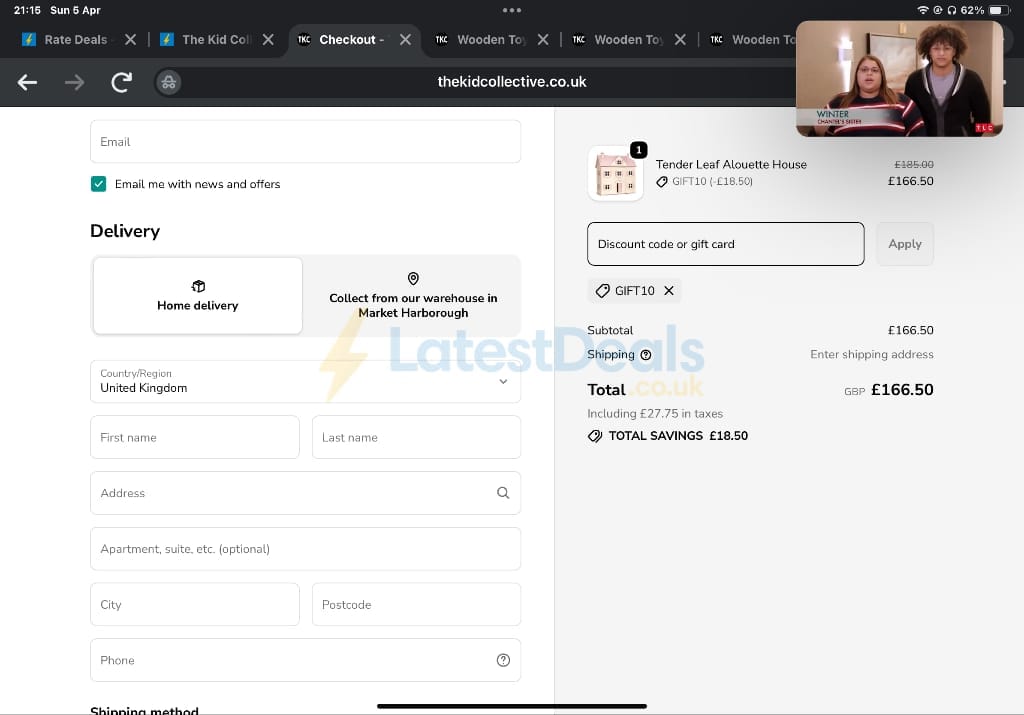The height and width of the screenshot is (715, 1024).
Task: Click the Phone field help question icon
Action: pyautogui.click(x=503, y=660)
